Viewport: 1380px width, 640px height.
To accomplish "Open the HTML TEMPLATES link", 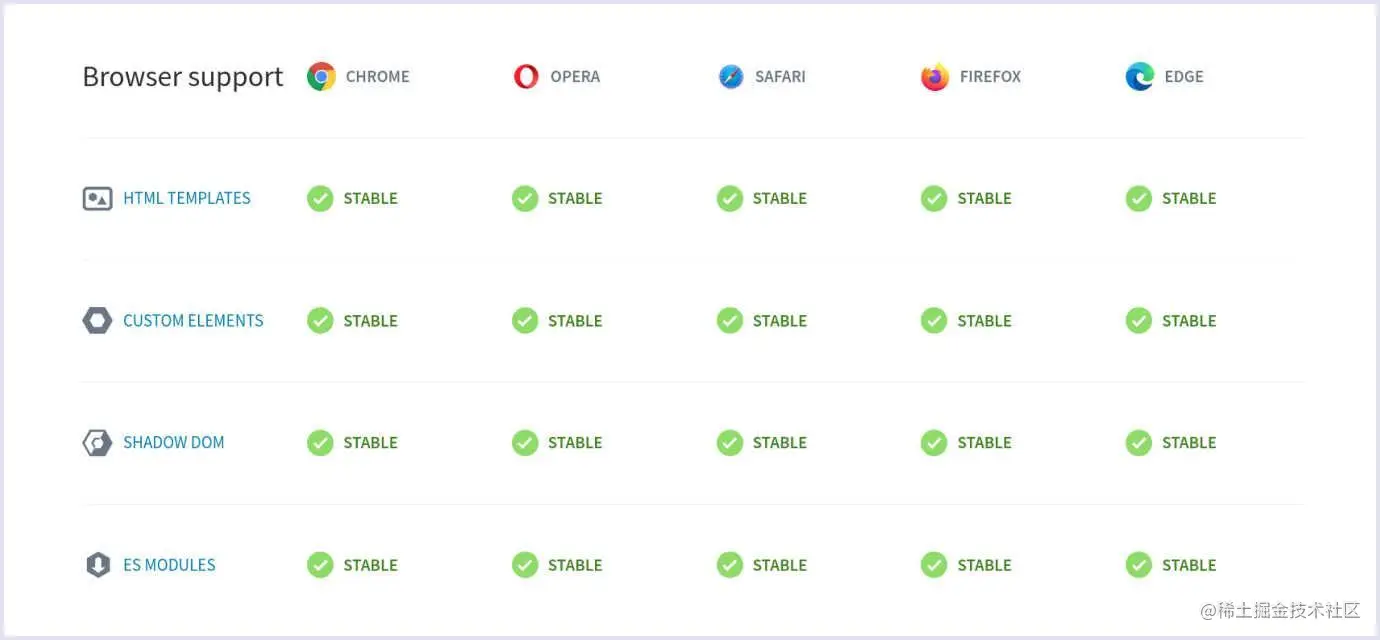I will tap(187, 198).
